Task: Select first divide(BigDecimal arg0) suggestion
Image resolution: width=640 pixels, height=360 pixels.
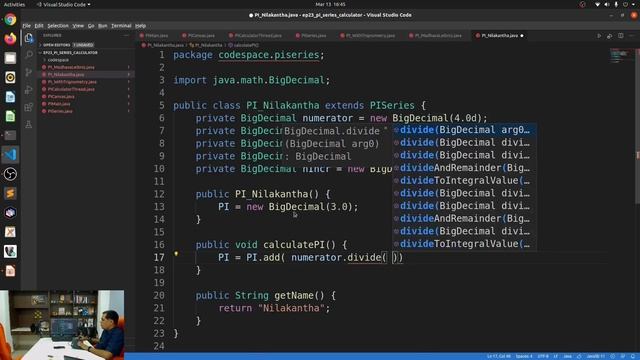Action: tap(464, 130)
